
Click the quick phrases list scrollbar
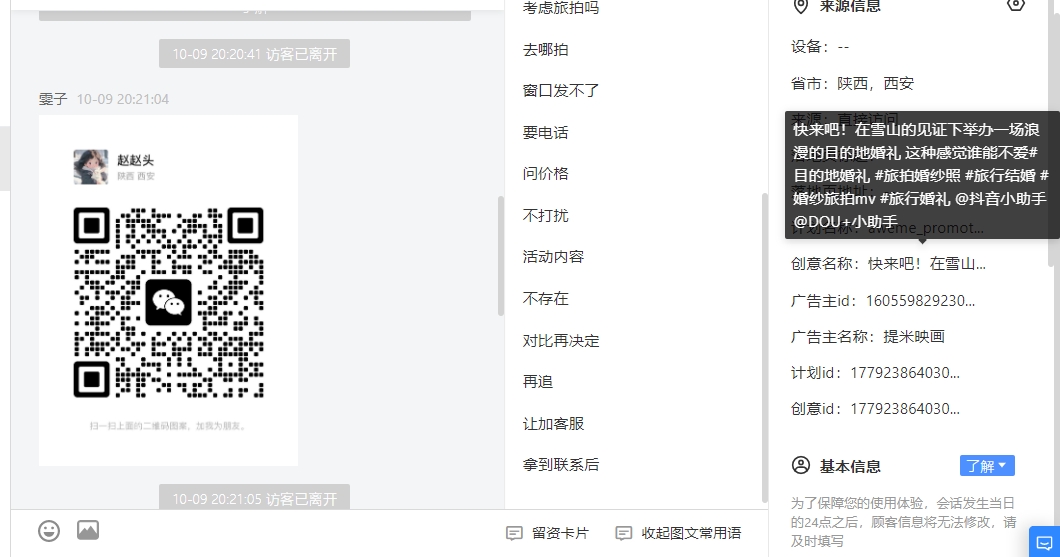pyautogui.click(x=765, y=347)
